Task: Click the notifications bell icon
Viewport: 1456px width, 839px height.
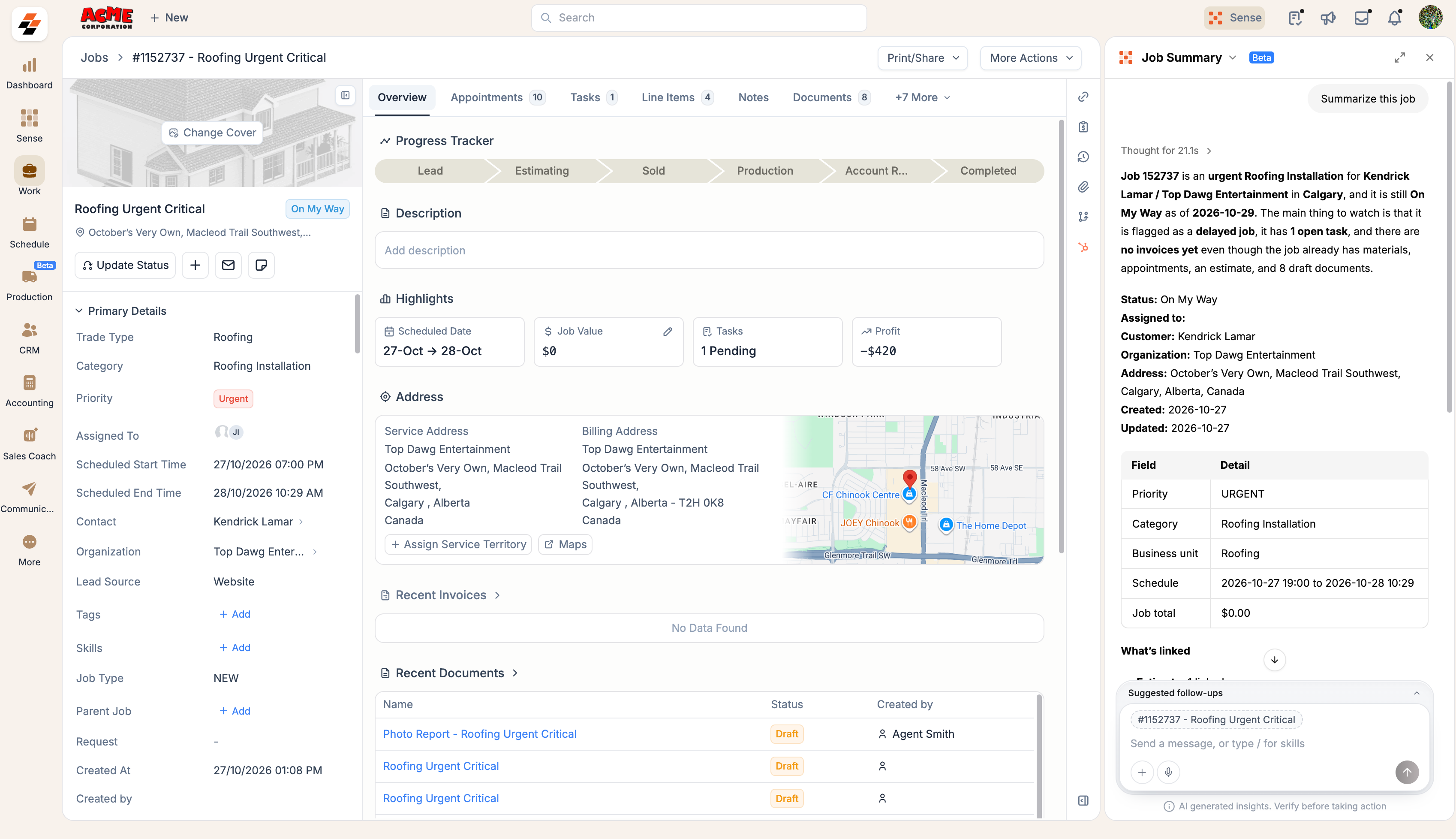Action: coord(1394,18)
